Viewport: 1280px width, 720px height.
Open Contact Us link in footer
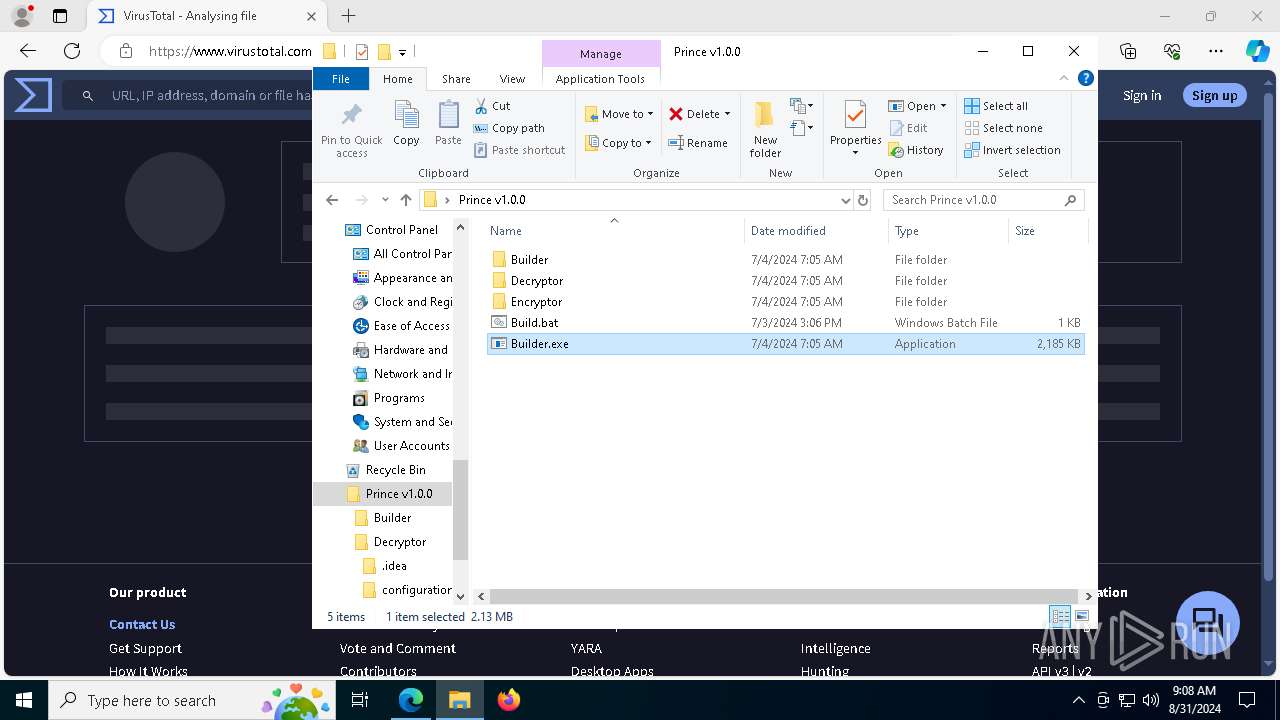pyautogui.click(x=142, y=624)
